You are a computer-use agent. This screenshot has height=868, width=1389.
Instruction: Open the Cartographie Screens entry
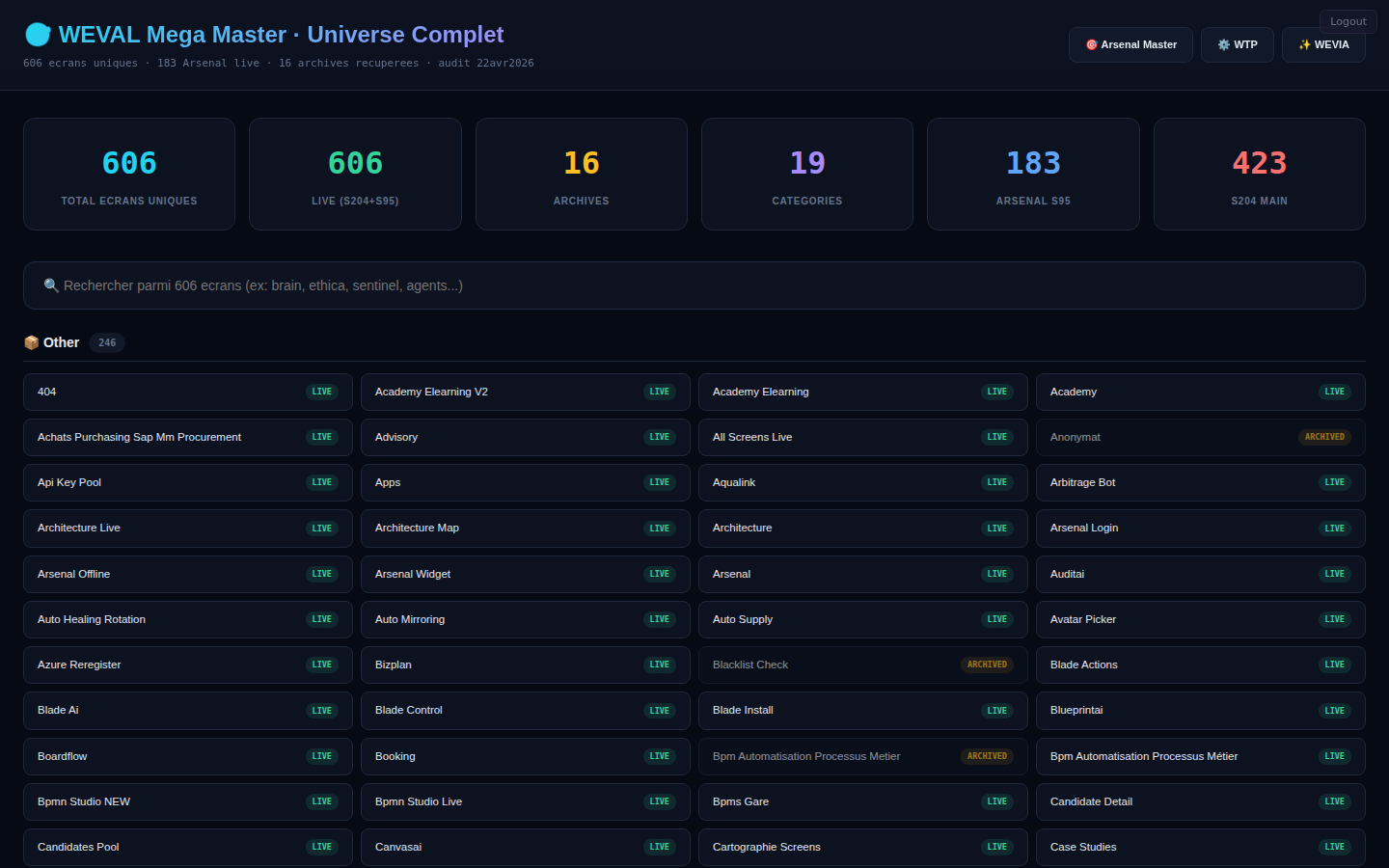pyautogui.click(x=862, y=847)
